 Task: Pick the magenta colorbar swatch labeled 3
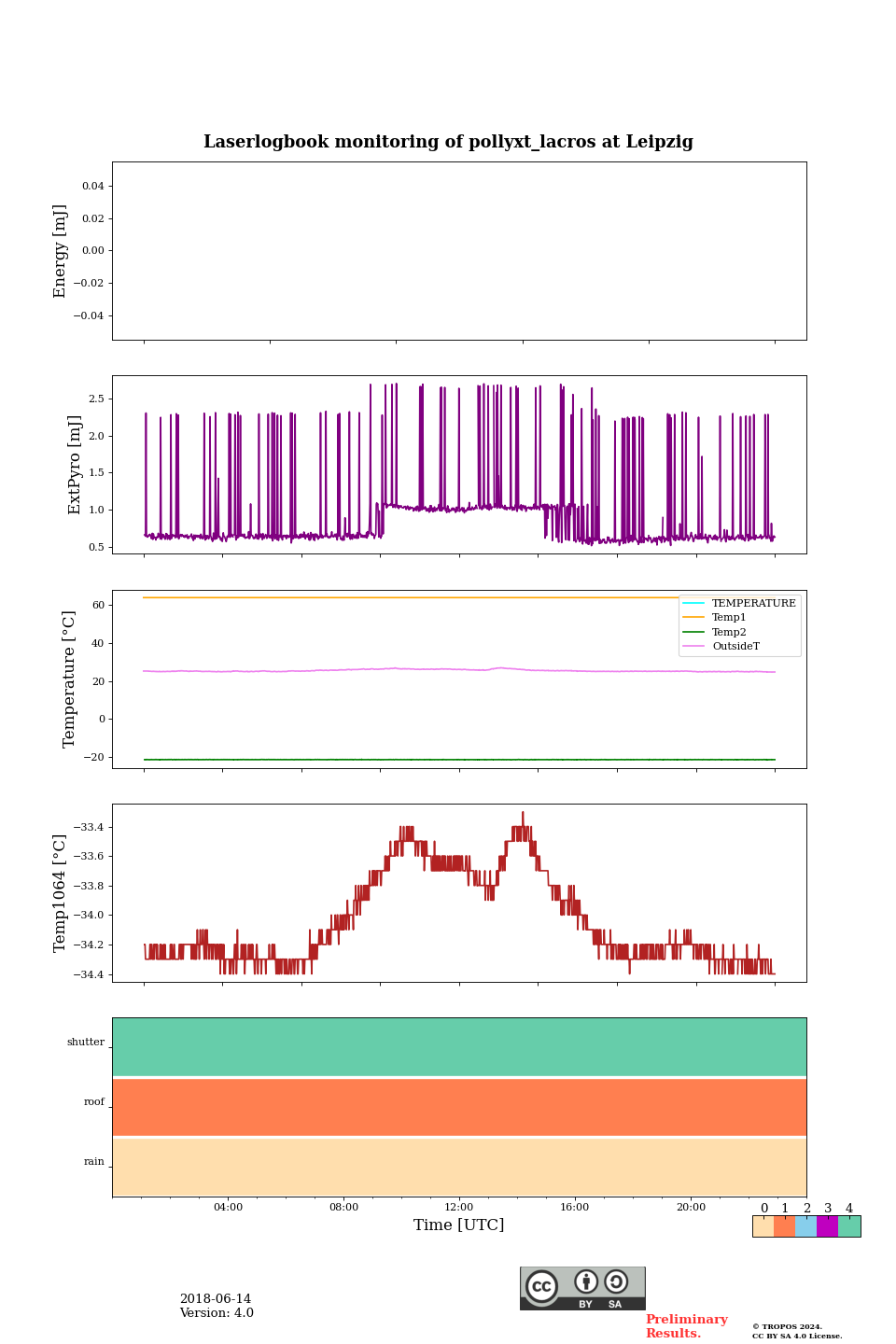(x=828, y=1226)
